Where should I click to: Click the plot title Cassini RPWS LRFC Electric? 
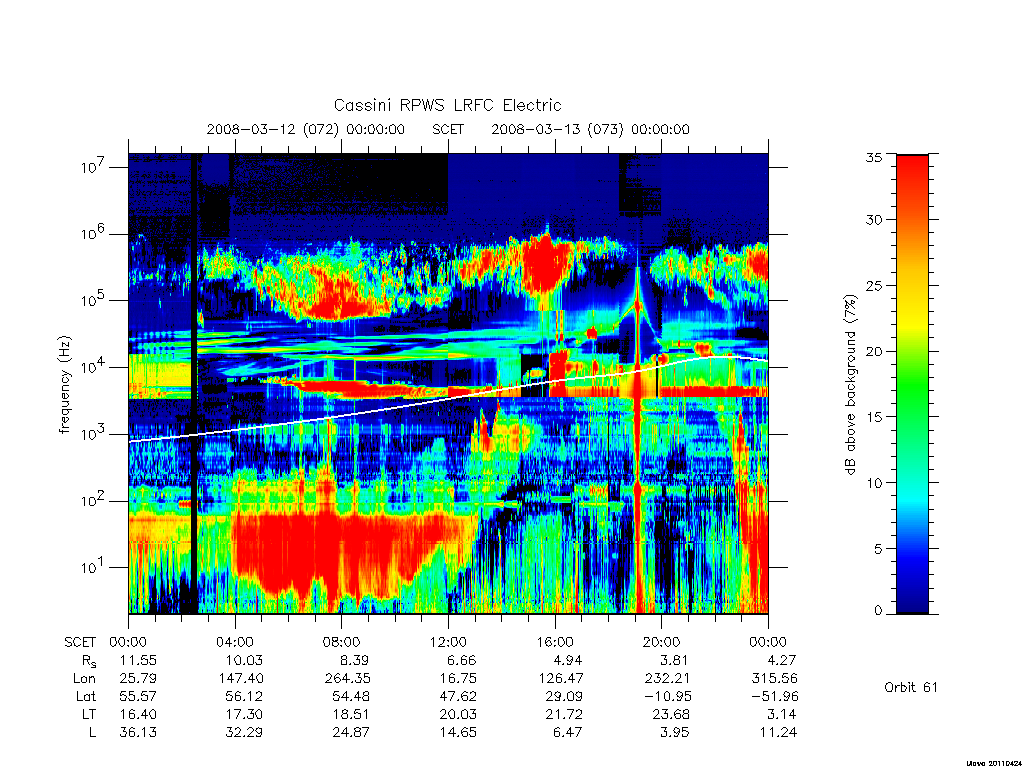click(447, 105)
